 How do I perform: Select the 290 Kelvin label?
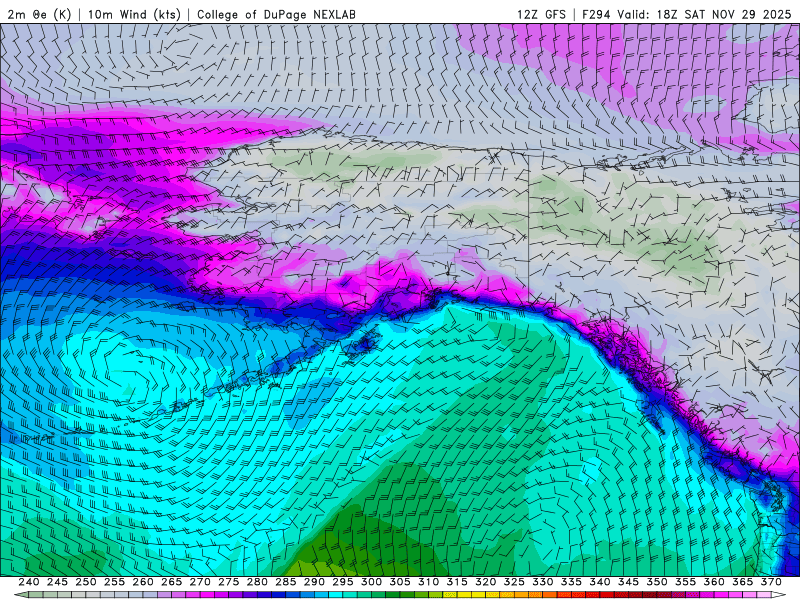pos(314,582)
